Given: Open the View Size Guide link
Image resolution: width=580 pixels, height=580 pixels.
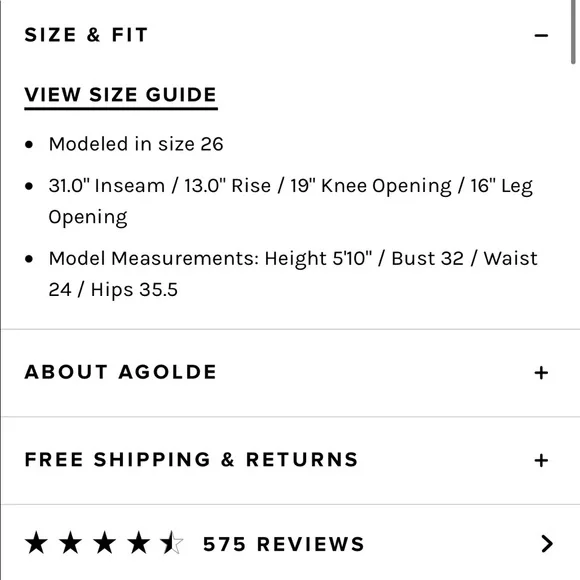Looking at the screenshot, I should point(121,96).
